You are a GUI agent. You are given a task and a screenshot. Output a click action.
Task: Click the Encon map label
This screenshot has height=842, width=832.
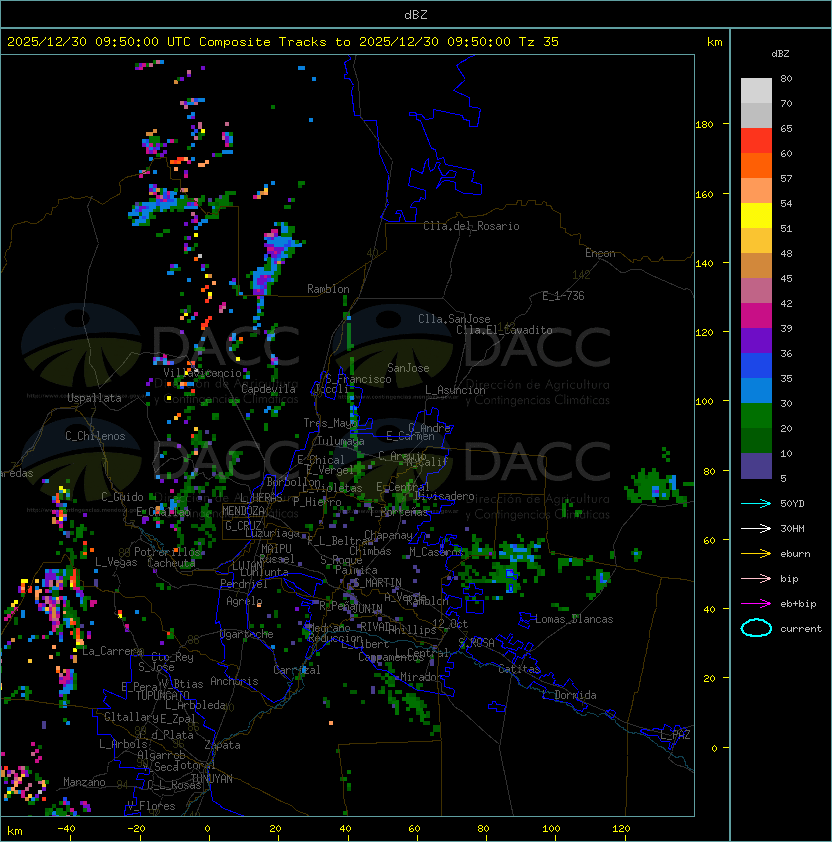pyautogui.click(x=600, y=253)
